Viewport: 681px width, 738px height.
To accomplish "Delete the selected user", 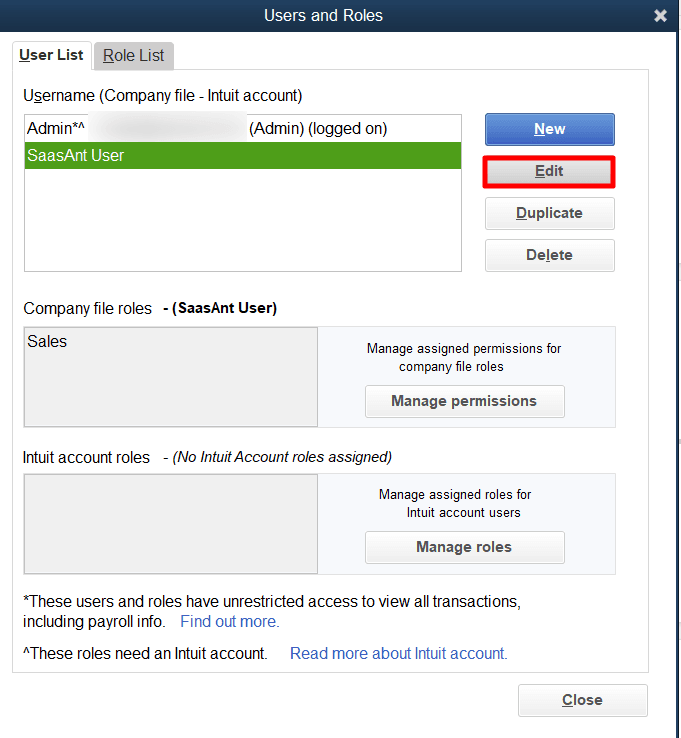I will pyautogui.click(x=550, y=255).
